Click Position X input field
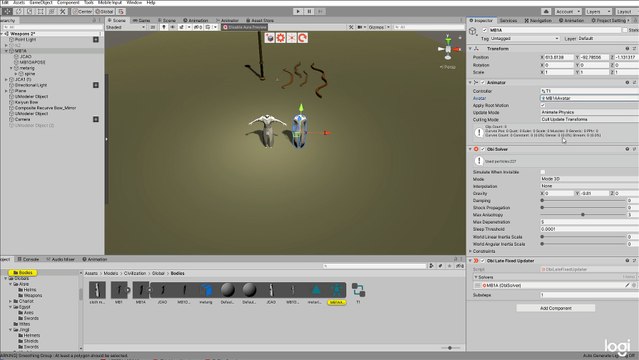This screenshot has width=639, height=360. pyautogui.click(x=559, y=57)
